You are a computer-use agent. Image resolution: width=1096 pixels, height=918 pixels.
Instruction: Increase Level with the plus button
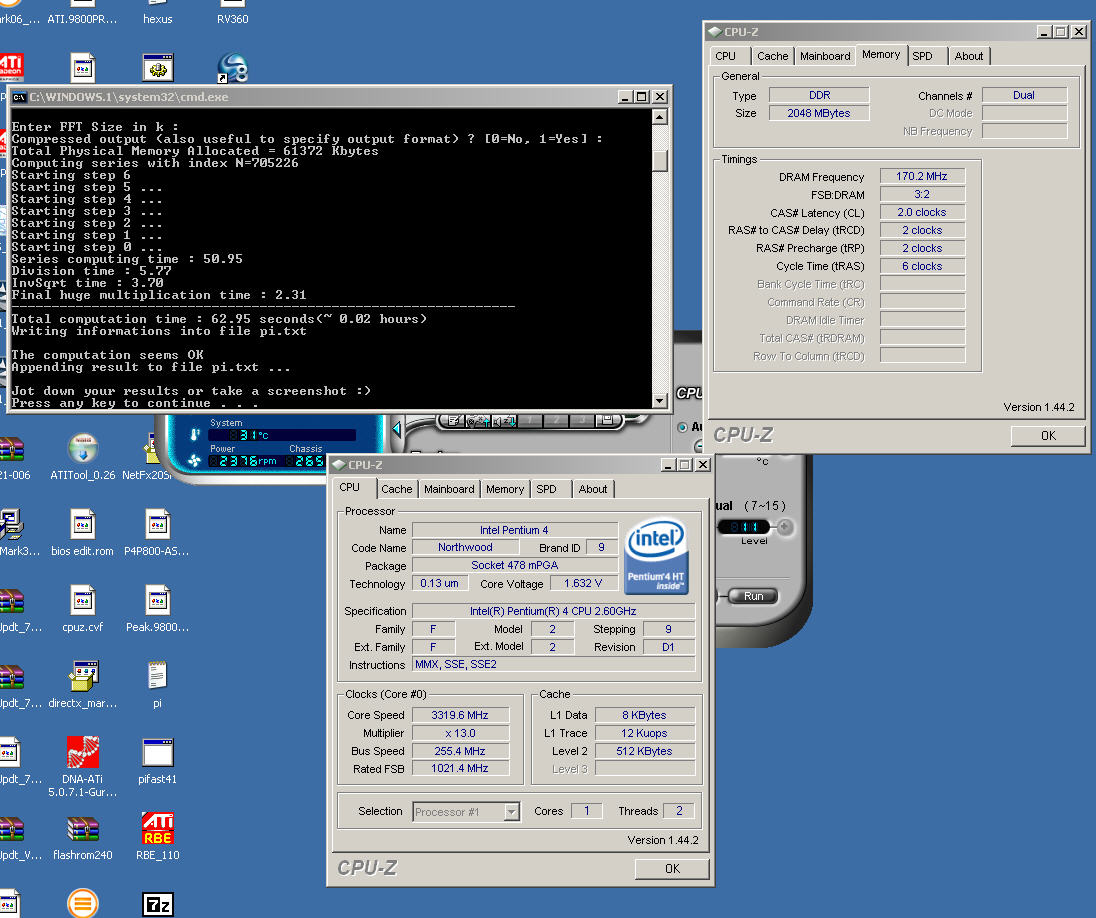784,526
